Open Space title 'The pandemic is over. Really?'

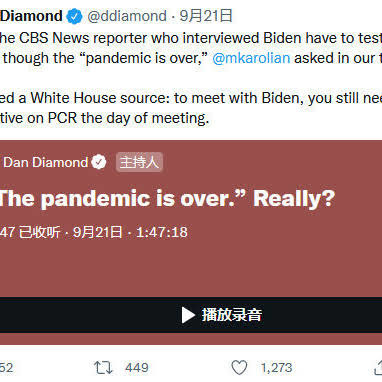167,199
